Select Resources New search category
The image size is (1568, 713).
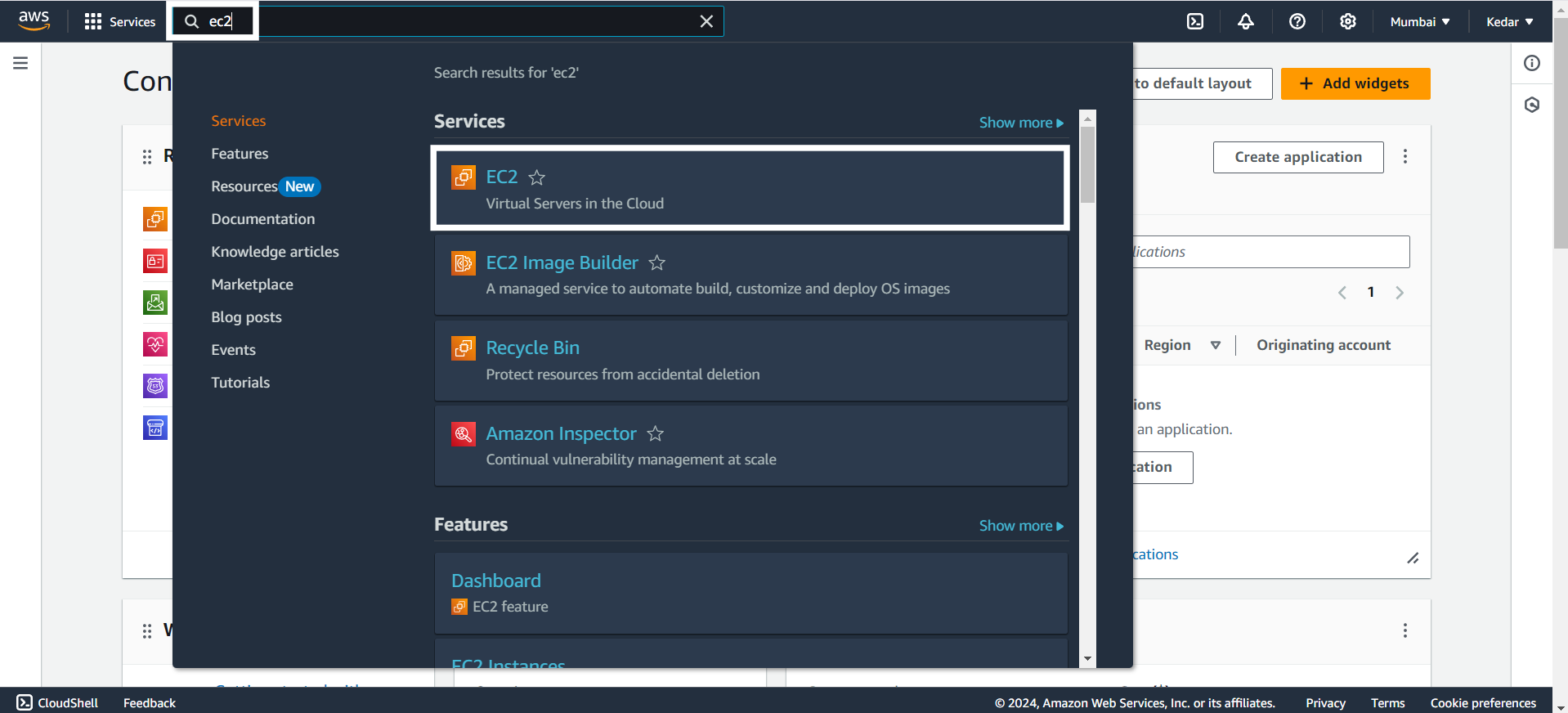[265, 186]
